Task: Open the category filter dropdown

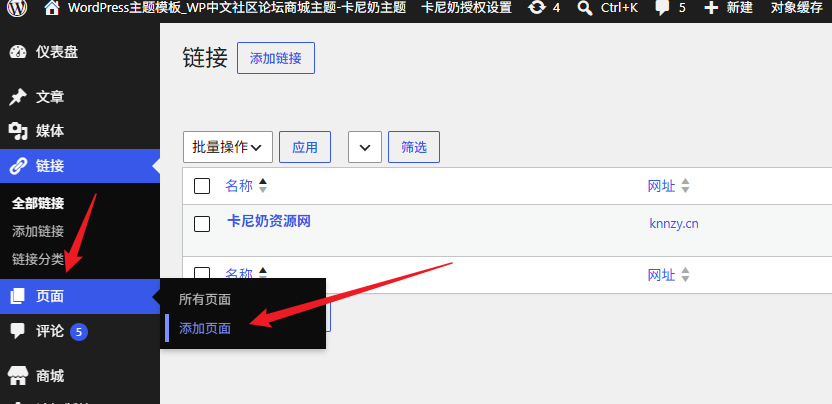Action: [x=365, y=147]
